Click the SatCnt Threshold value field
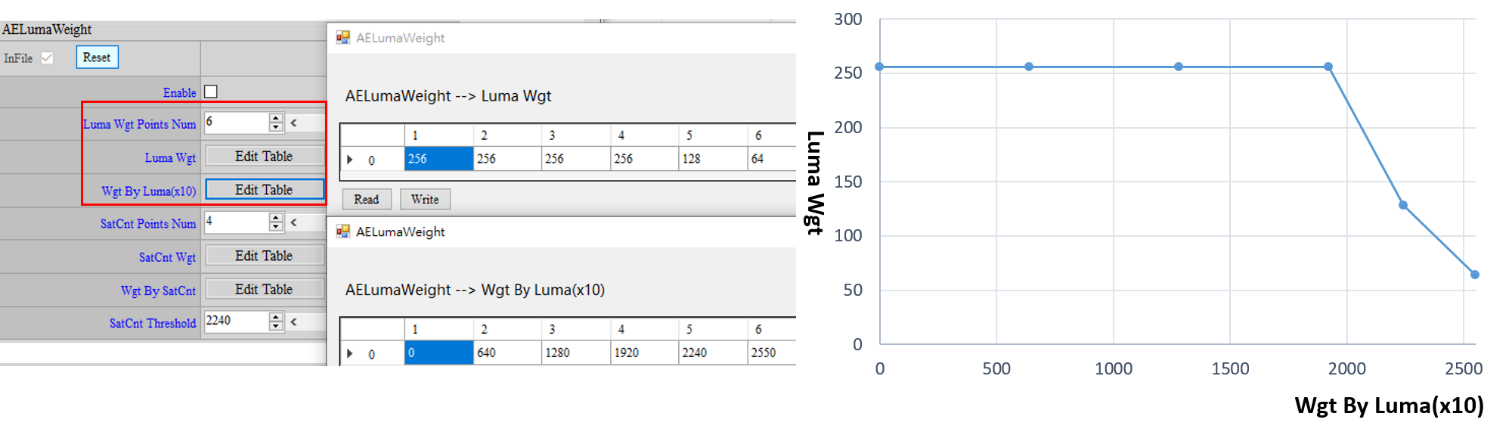Screen dimensions: 1512x435 [235, 322]
